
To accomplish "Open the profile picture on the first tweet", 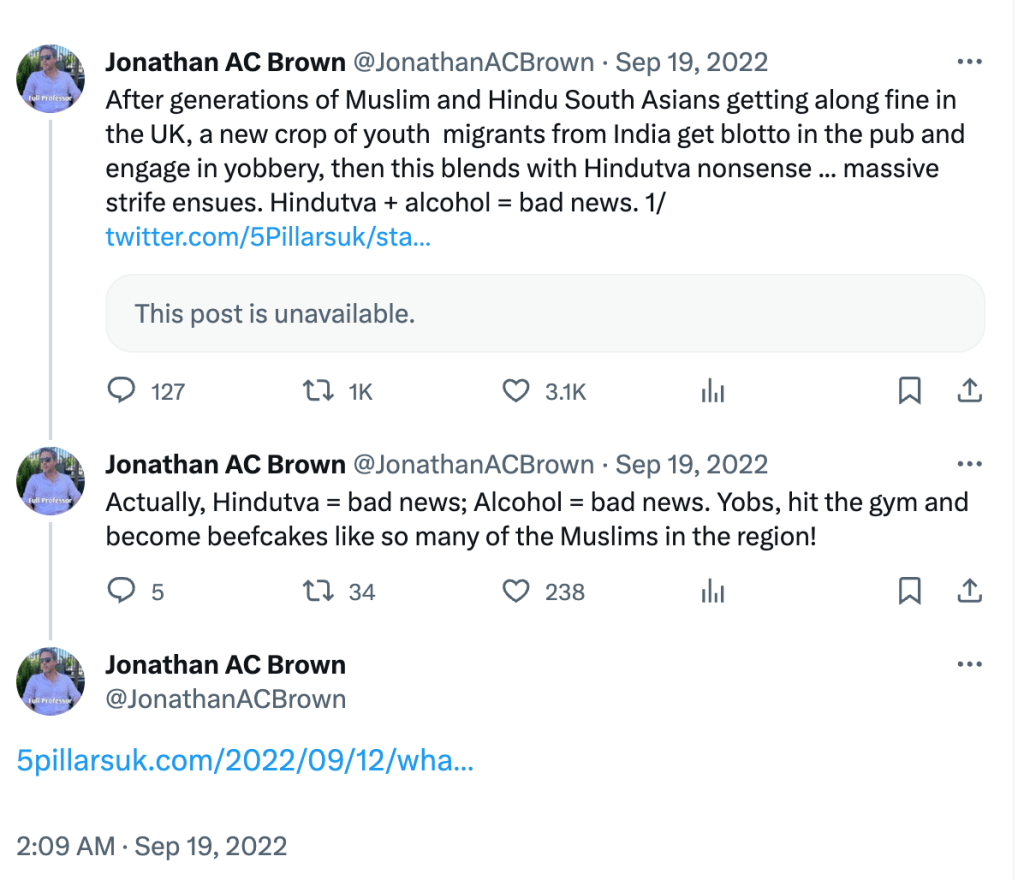I will tap(50, 78).
